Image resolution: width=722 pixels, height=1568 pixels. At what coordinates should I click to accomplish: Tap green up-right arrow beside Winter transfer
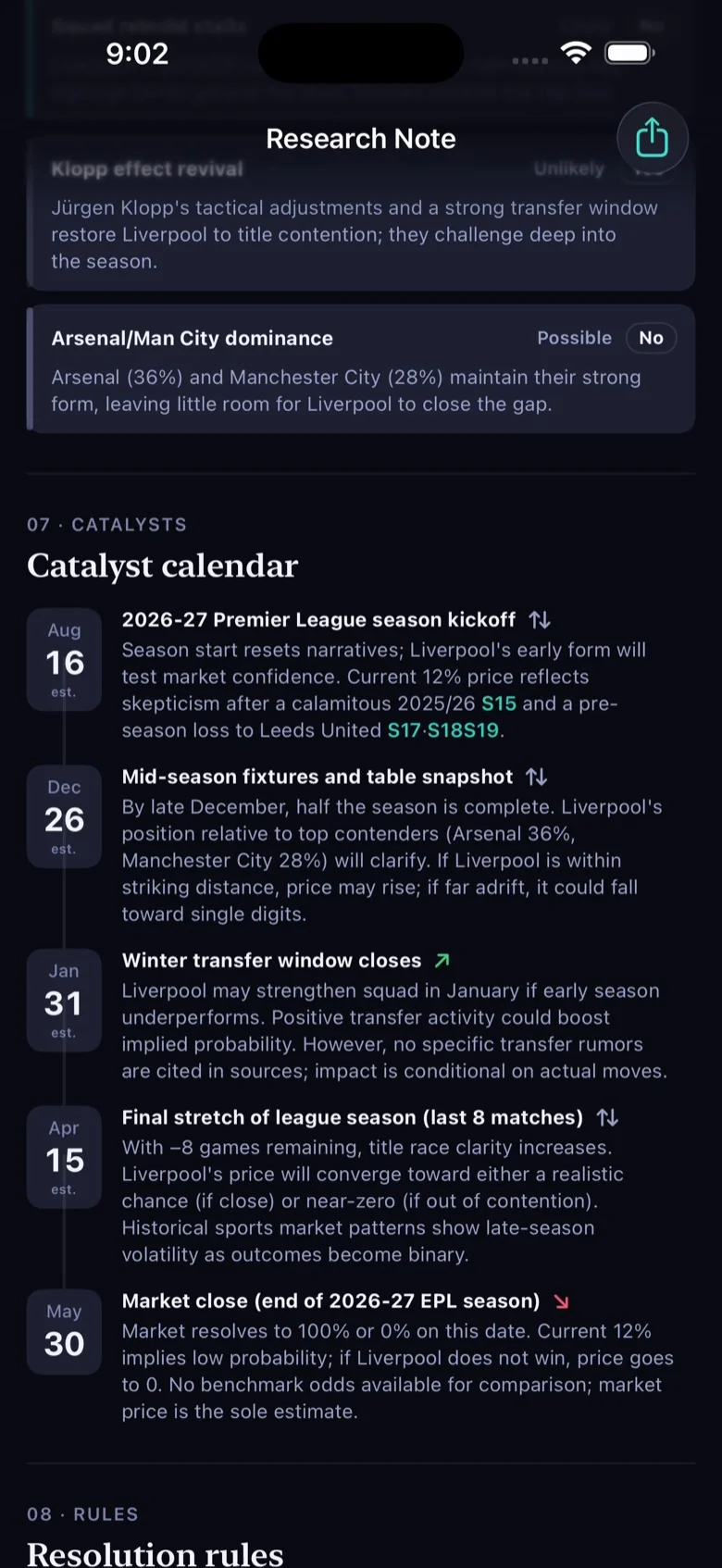(442, 961)
